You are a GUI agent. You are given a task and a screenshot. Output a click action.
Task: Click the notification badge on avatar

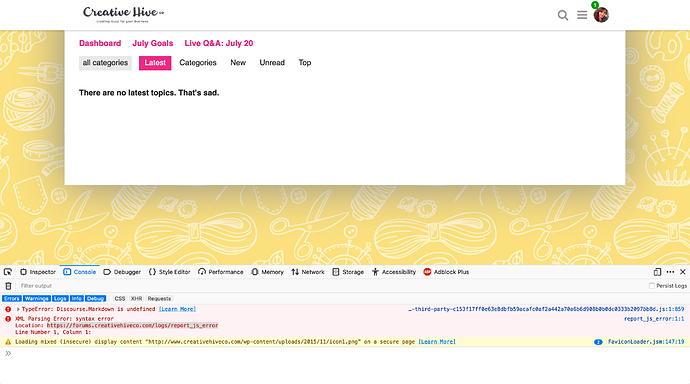595,5
